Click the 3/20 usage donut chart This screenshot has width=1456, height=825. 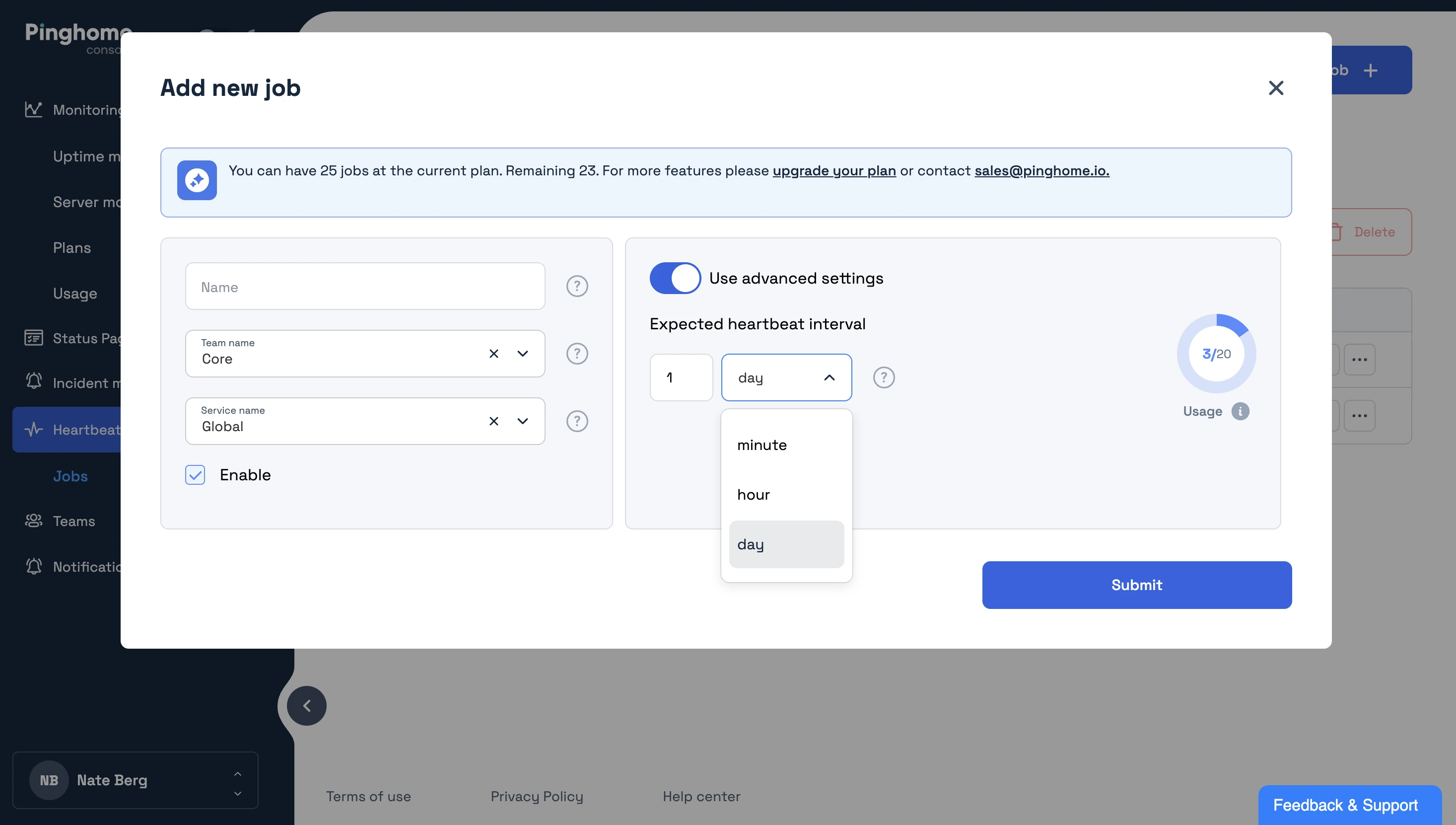click(x=1215, y=353)
